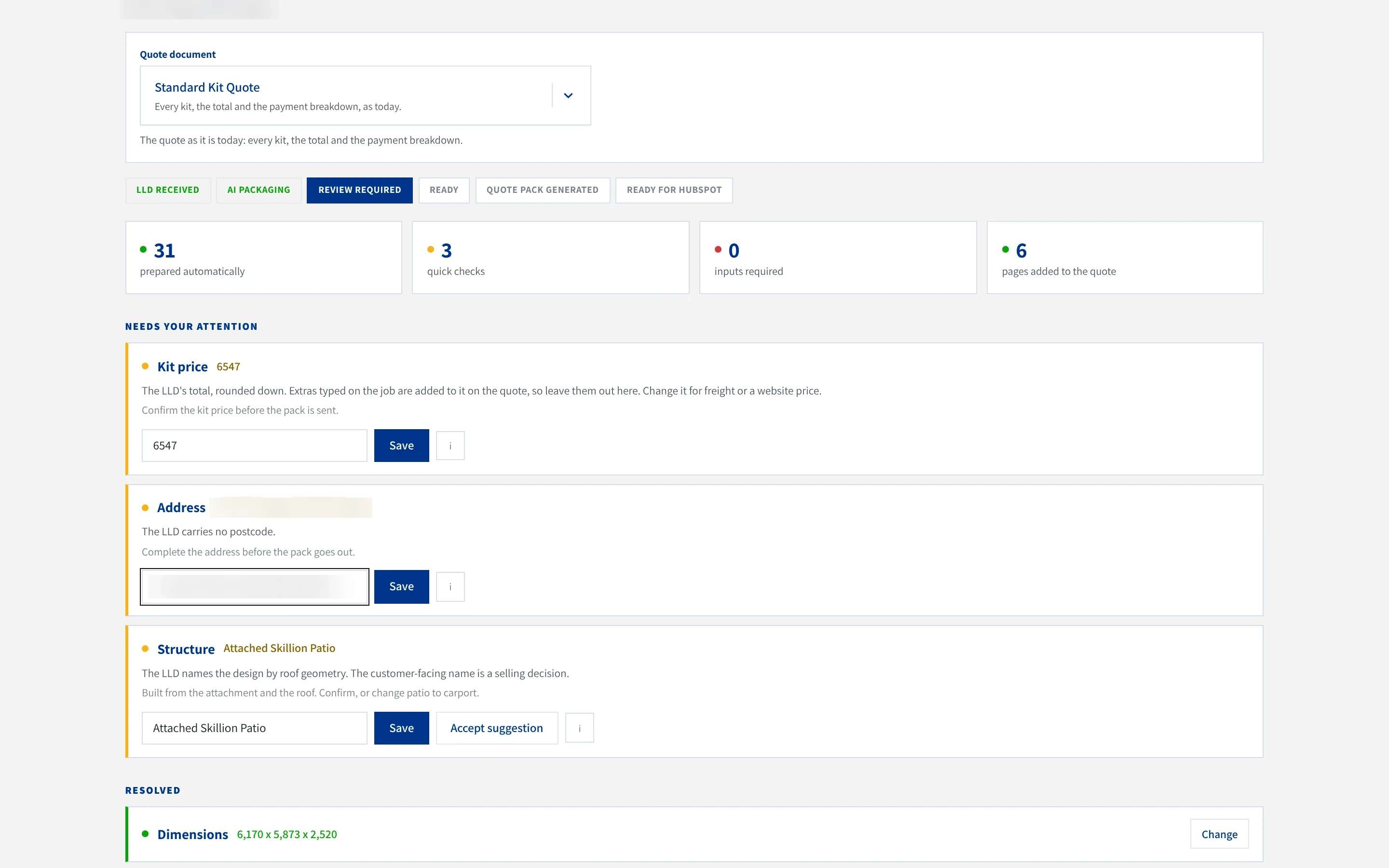Select the READY stage tab
The image size is (1389, 868).
[x=444, y=190]
